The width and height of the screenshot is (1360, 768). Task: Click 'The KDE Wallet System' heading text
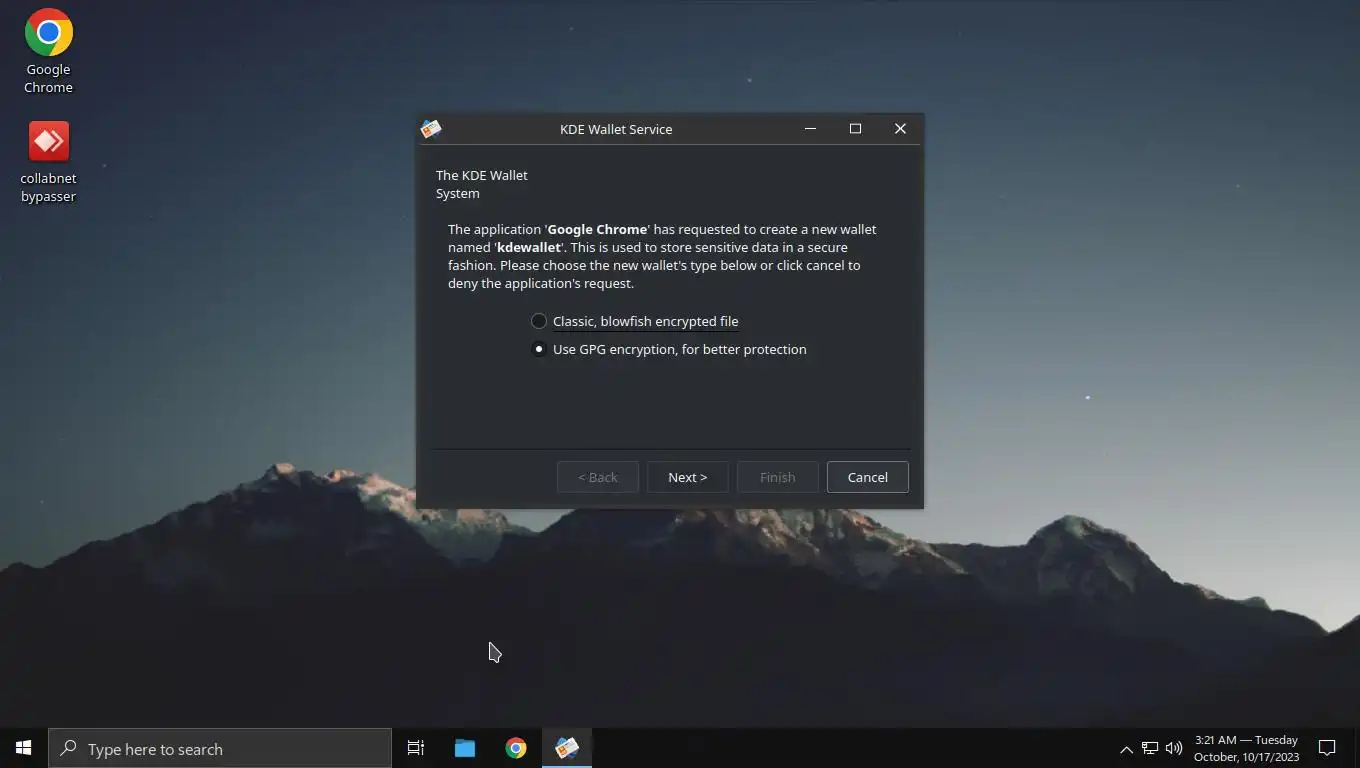click(x=482, y=184)
